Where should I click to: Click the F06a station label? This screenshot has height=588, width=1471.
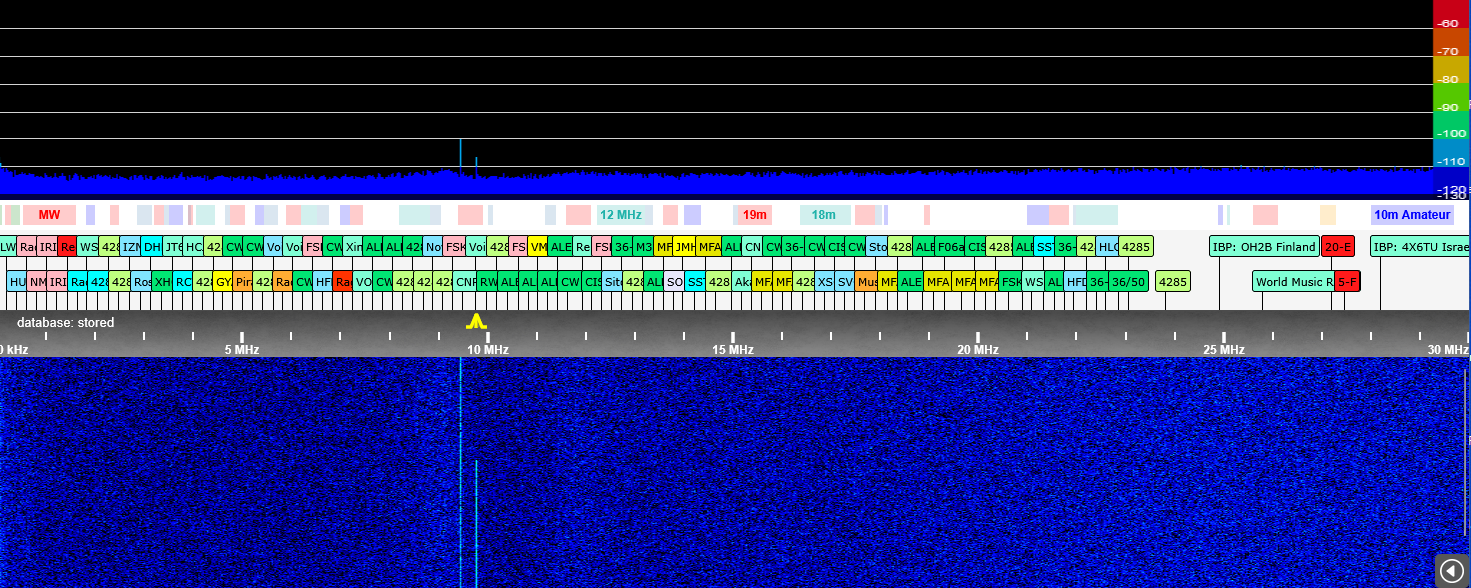(x=950, y=247)
